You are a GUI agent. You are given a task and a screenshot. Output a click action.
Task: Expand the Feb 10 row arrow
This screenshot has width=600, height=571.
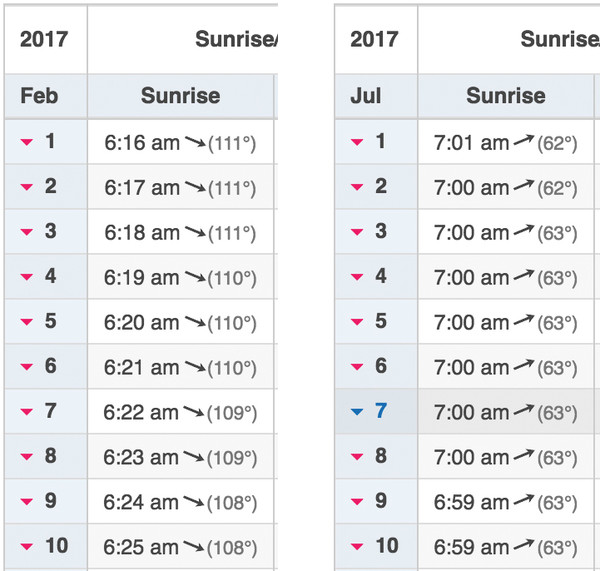tap(27, 548)
